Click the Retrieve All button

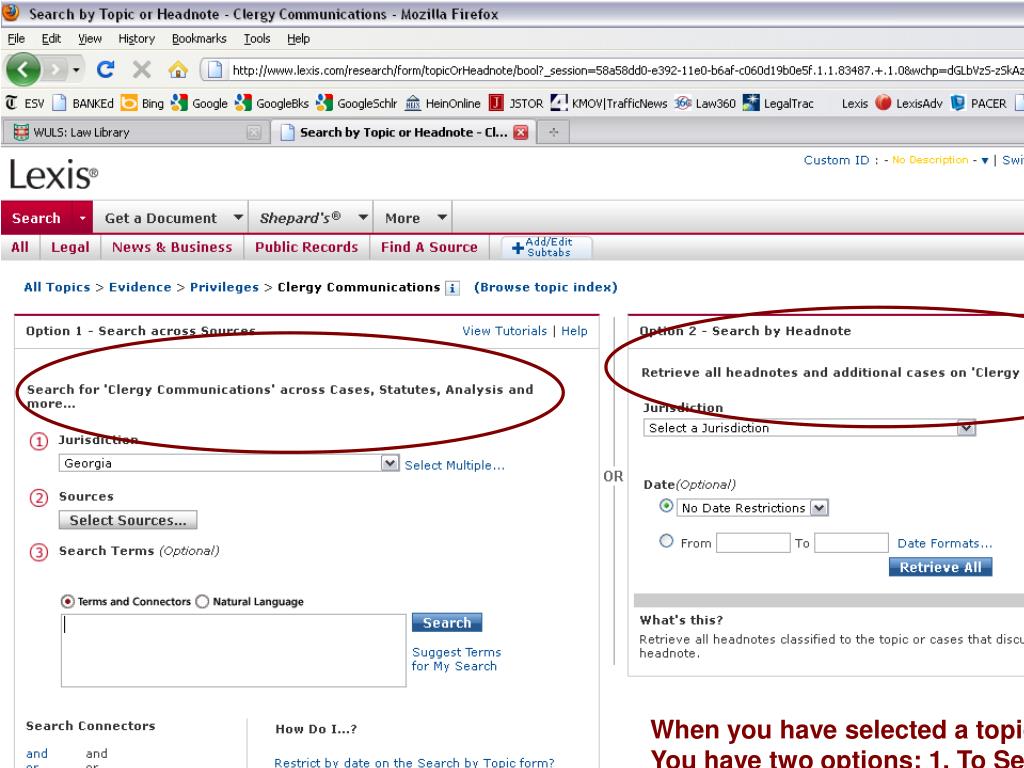[940, 567]
